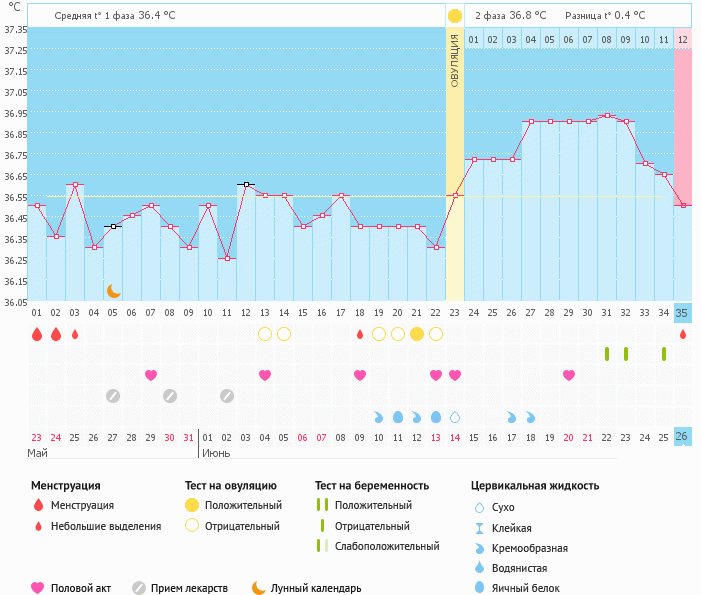Click the medication pill icon on day 05
Viewport: 701px width, 595px height.
coord(113,396)
